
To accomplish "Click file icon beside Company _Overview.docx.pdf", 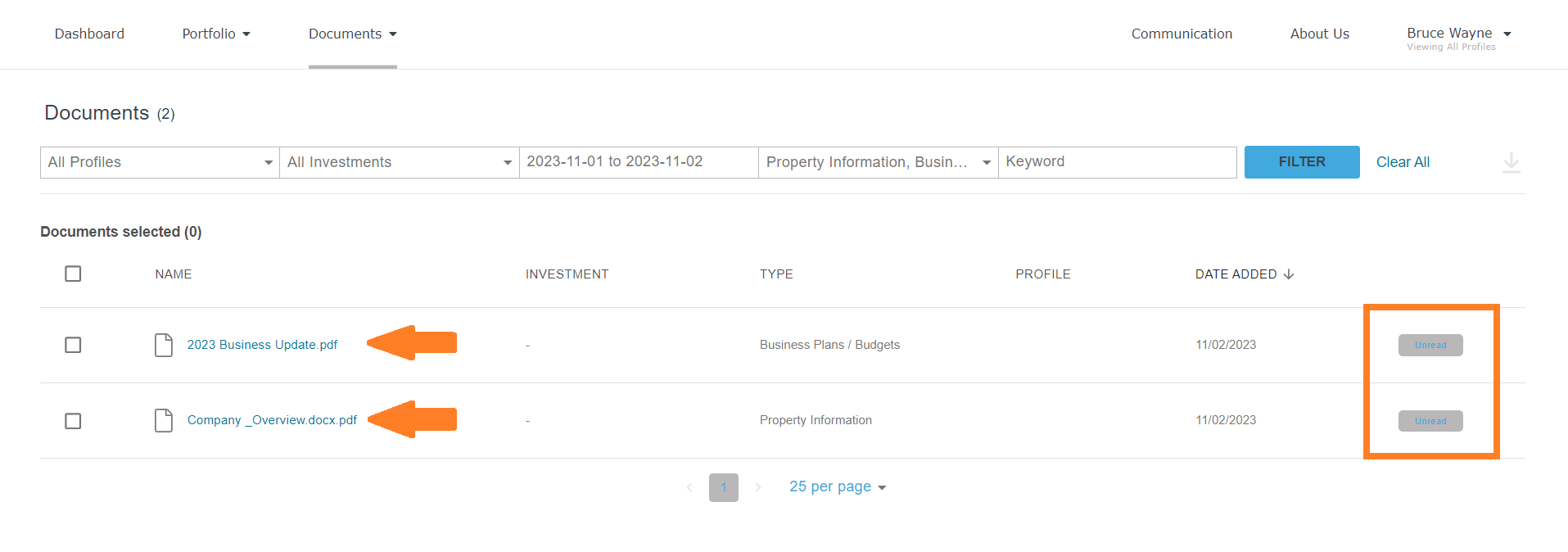I will coord(164,420).
